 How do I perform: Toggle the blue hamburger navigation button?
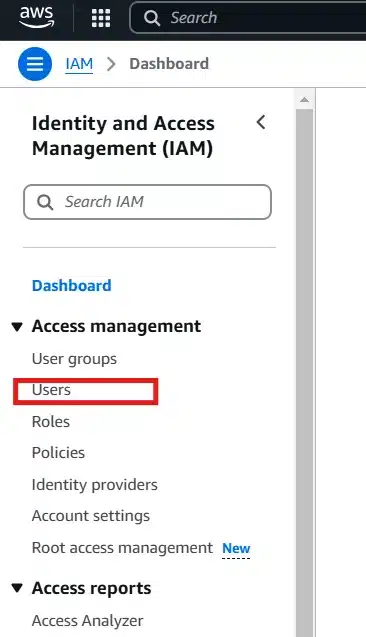click(x=35, y=64)
